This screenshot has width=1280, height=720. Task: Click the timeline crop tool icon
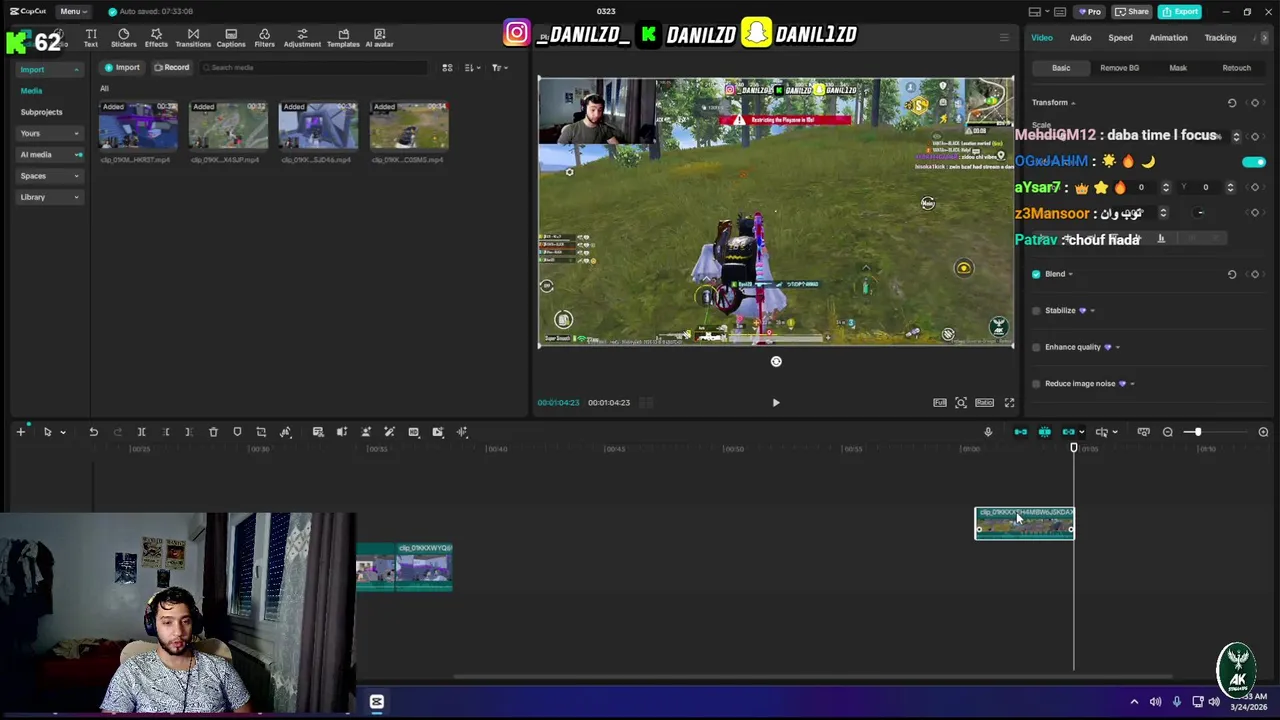pos(261,432)
